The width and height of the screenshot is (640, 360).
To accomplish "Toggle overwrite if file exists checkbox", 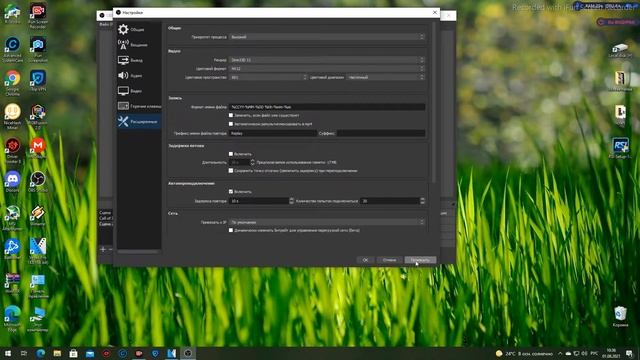I will pyautogui.click(x=231, y=116).
